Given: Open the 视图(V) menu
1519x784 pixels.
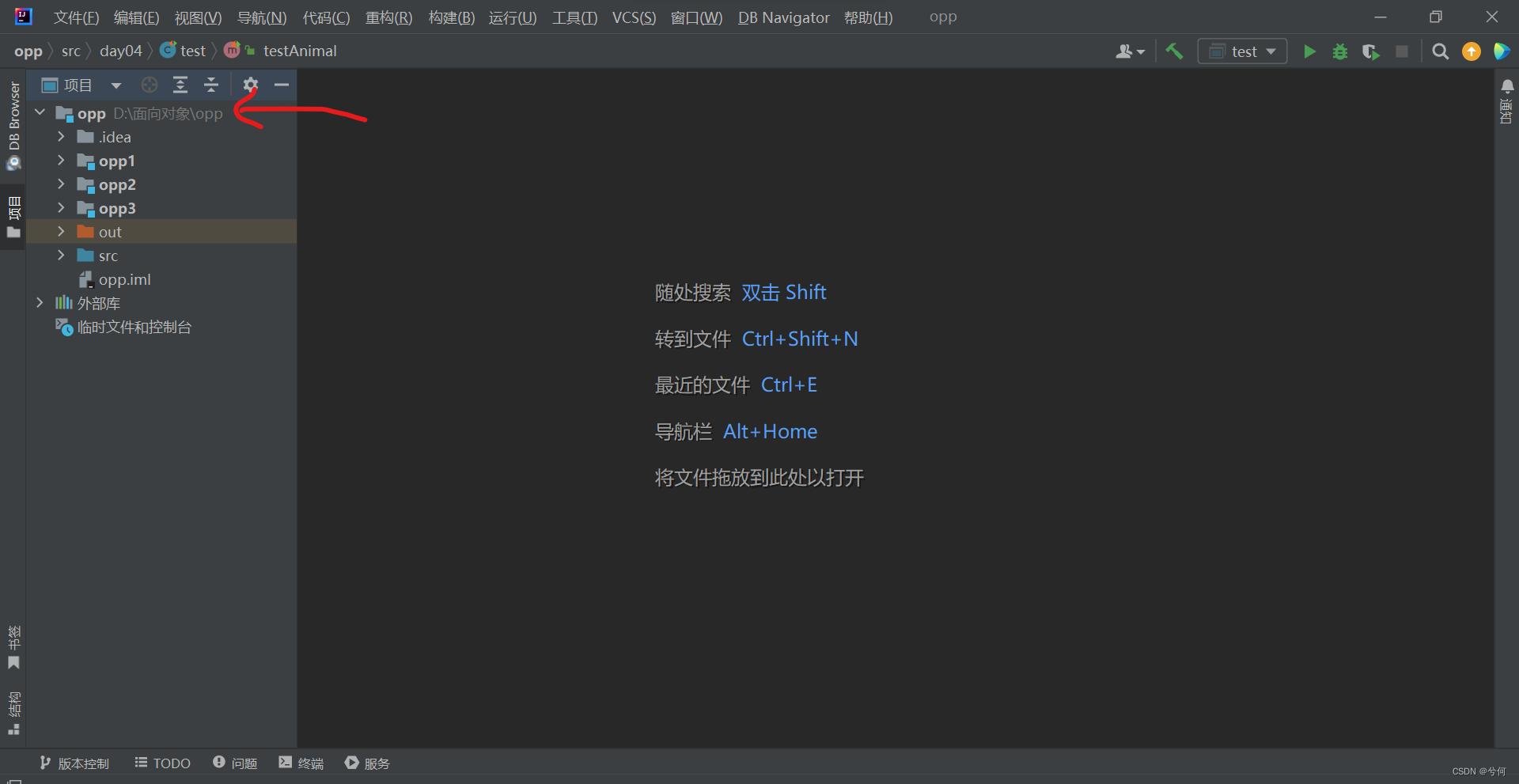Looking at the screenshot, I should pyautogui.click(x=198, y=17).
